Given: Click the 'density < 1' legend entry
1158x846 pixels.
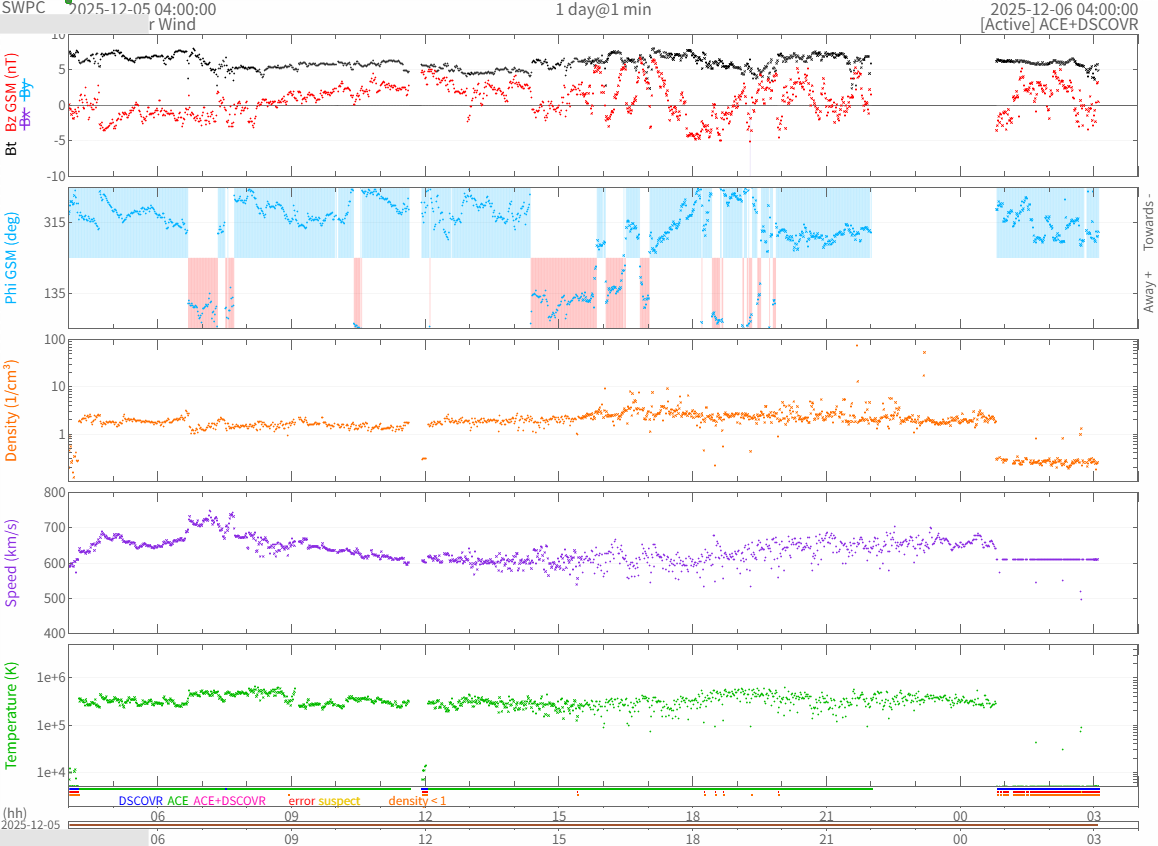Looking at the screenshot, I should click(417, 801).
